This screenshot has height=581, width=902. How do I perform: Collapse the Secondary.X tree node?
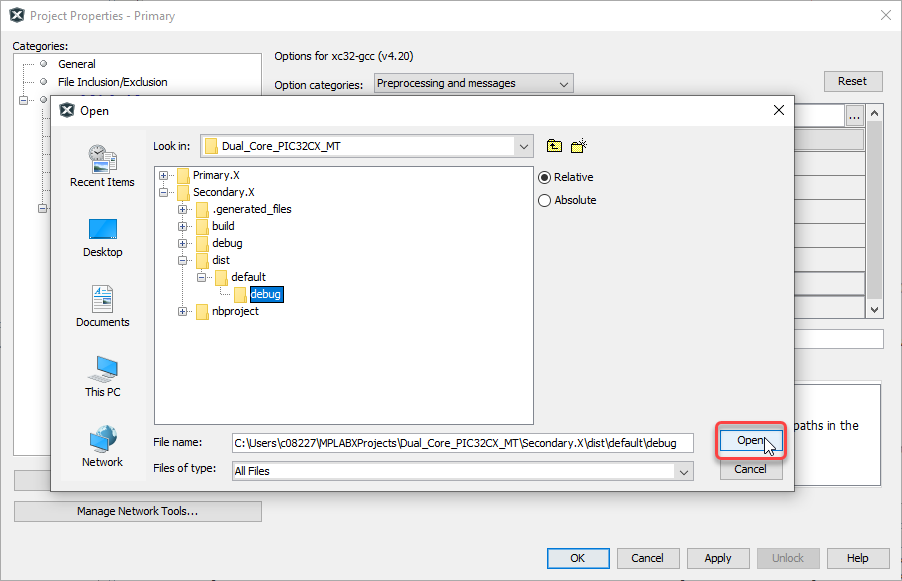164,192
